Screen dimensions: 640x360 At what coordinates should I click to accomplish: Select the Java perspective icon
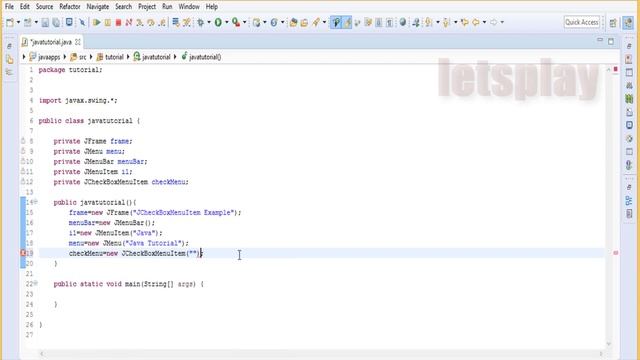[x=628, y=22]
